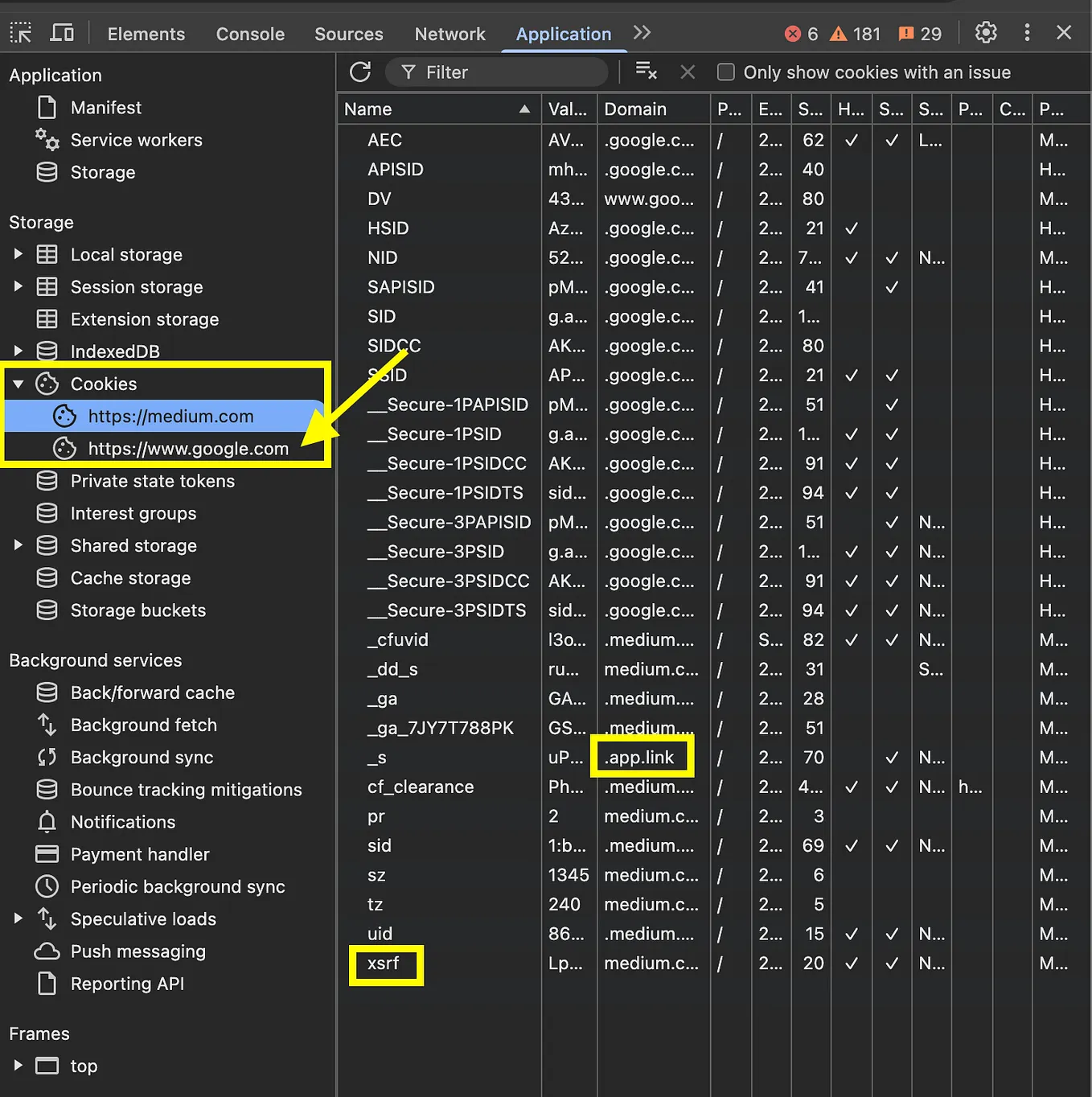Open the Manifest section
The height and width of the screenshot is (1097, 1092).
[x=105, y=107]
